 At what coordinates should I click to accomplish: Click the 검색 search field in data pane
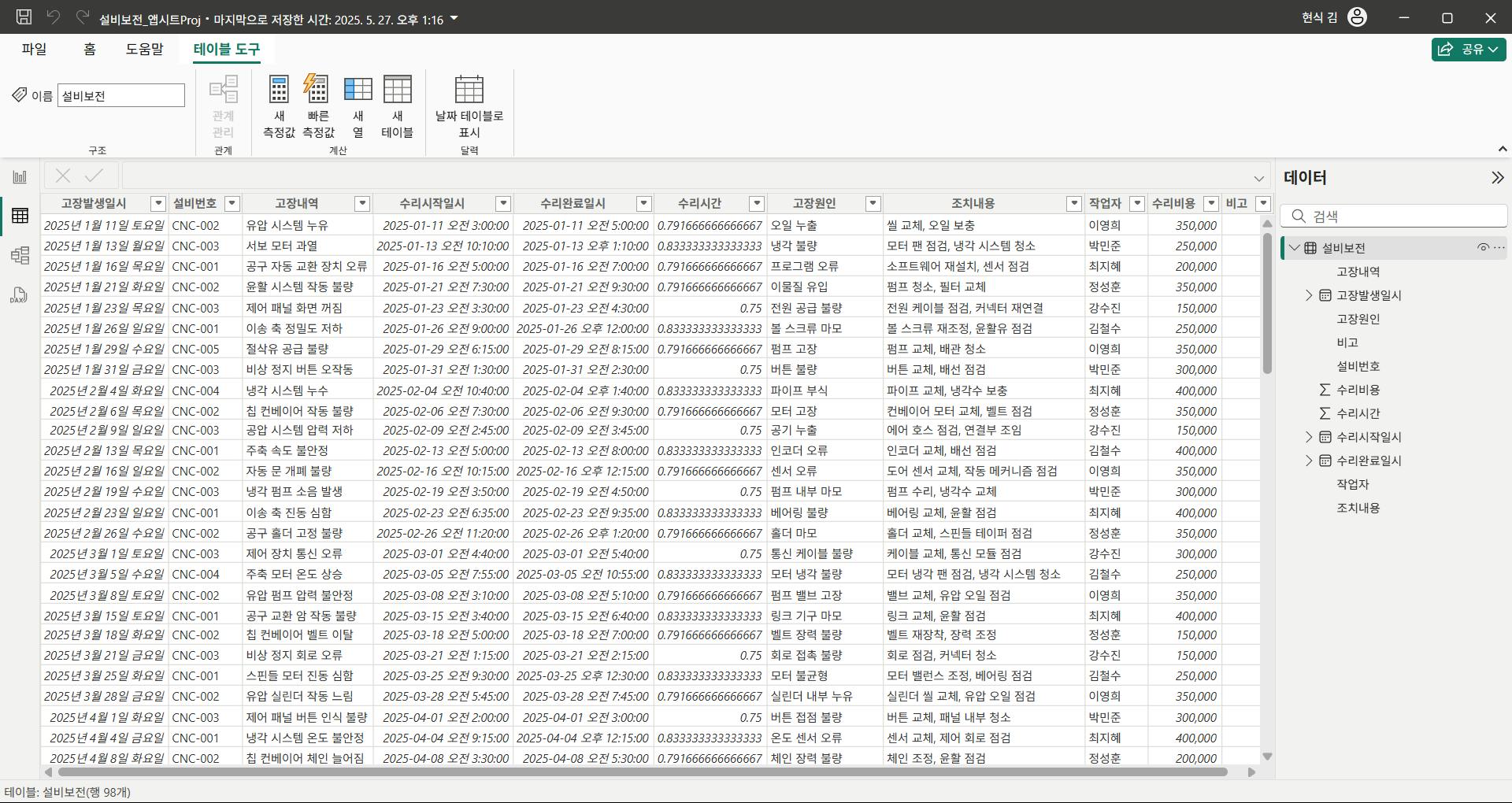[x=1394, y=216]
